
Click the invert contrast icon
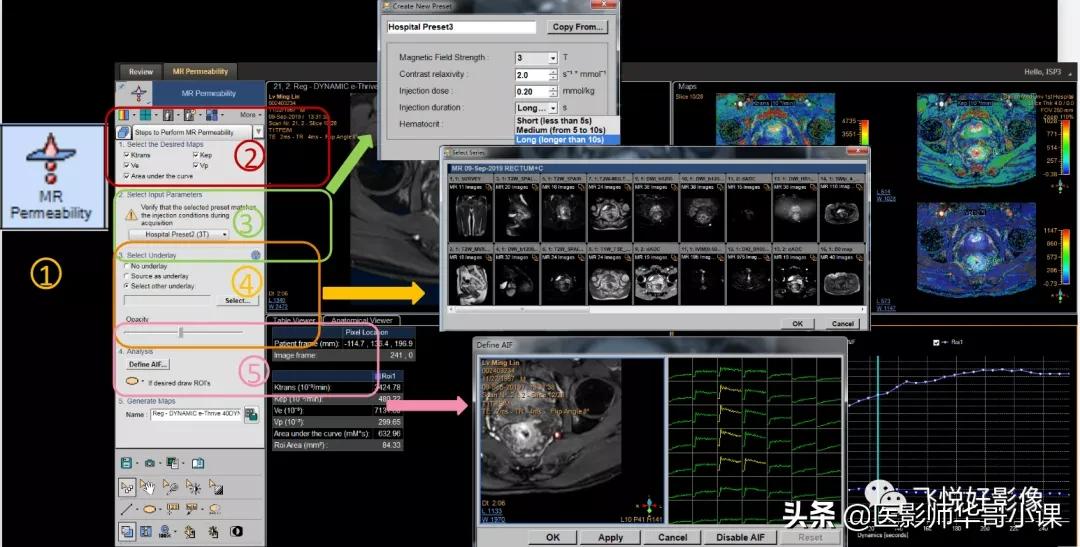(237, 531)
